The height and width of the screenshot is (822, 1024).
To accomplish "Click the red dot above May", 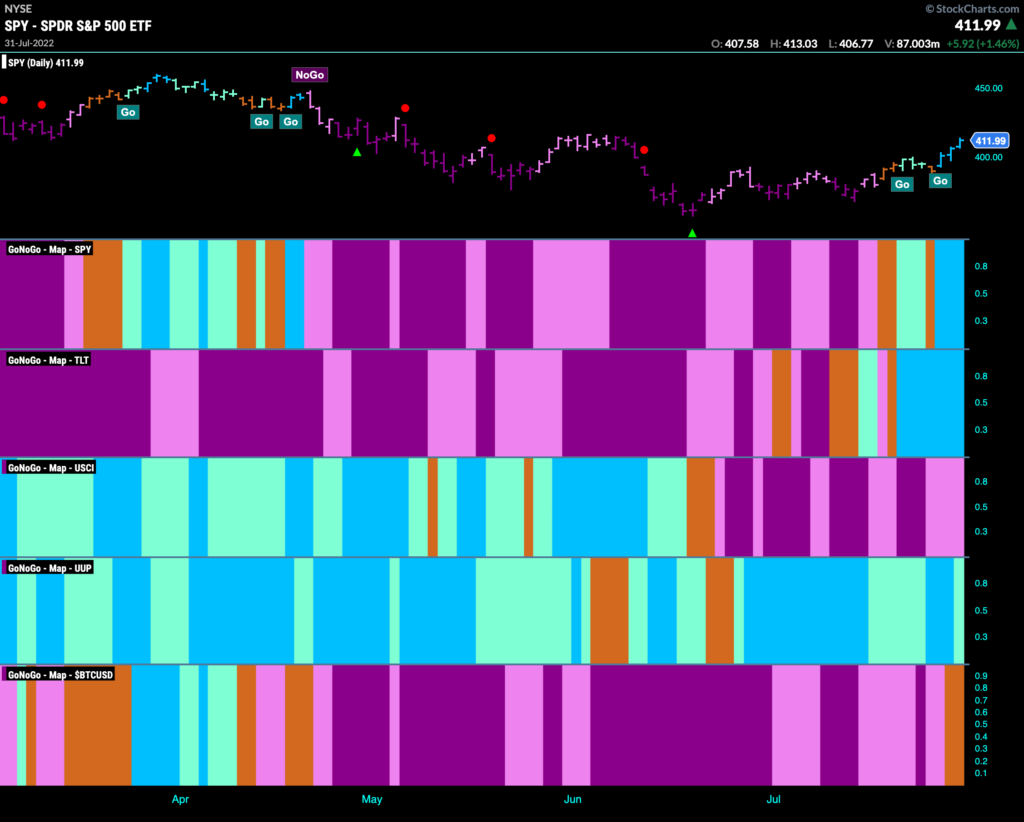I will coord(406,108).
